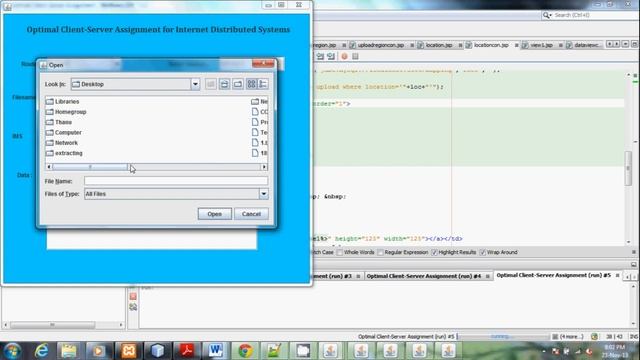Select the Computer folder

[x=63, y=133]
